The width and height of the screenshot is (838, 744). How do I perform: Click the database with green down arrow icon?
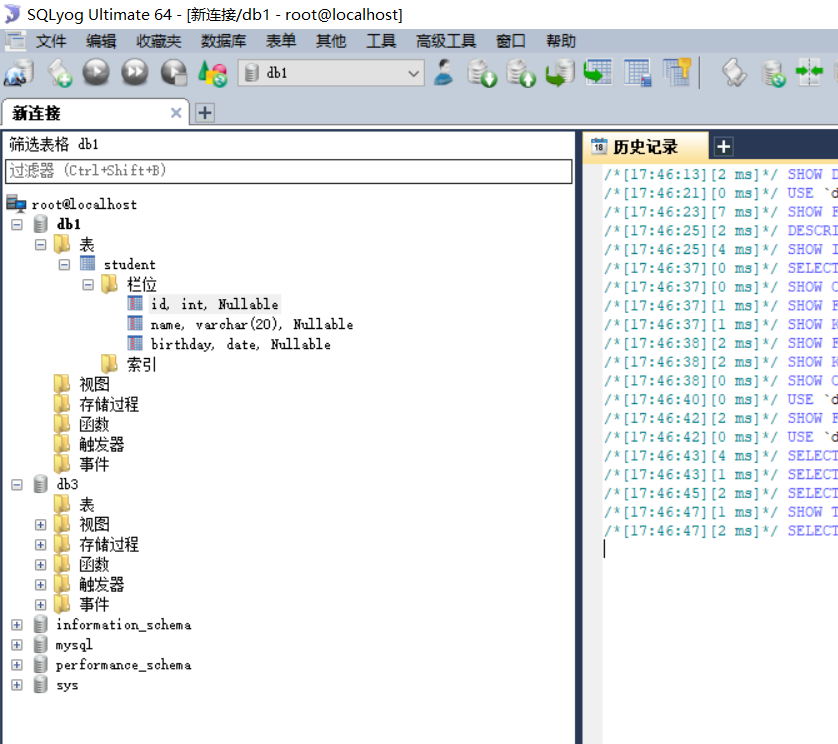point(482,73)
